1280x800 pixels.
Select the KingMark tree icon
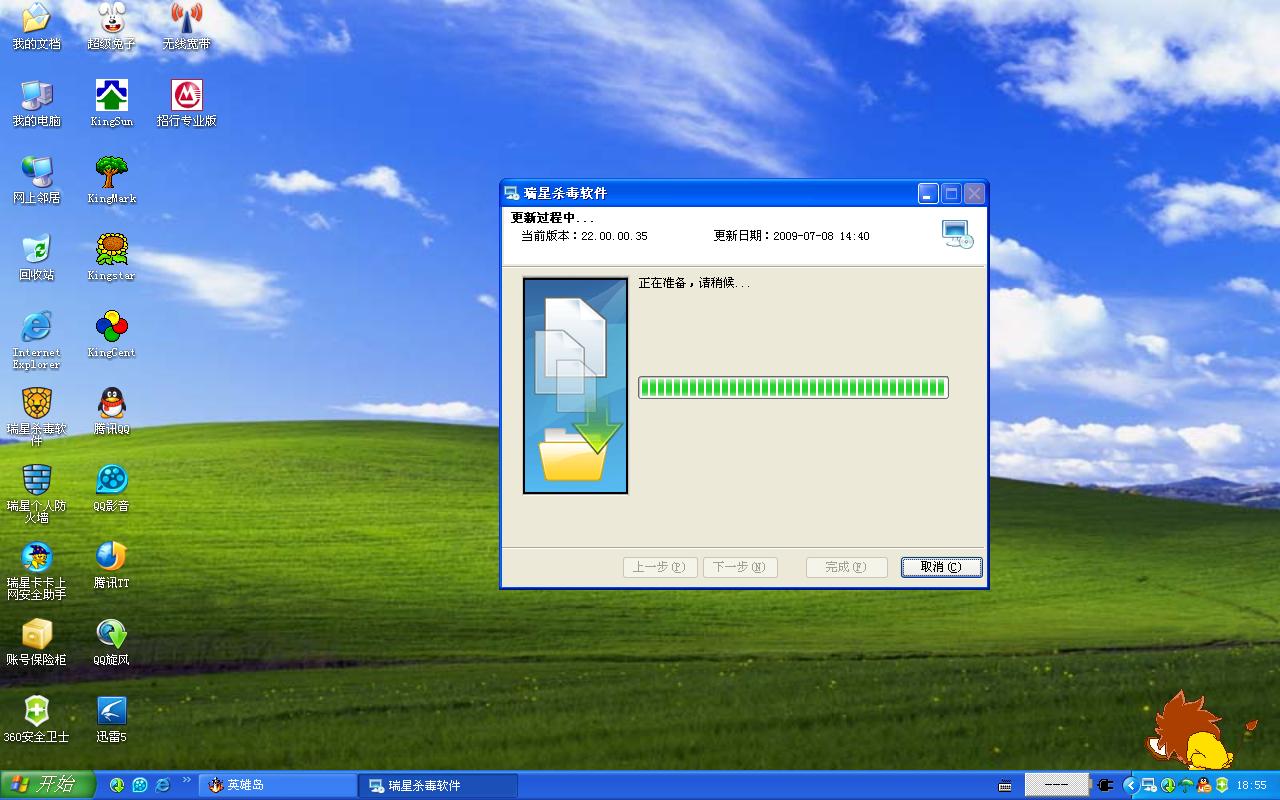tap(111, 181)
